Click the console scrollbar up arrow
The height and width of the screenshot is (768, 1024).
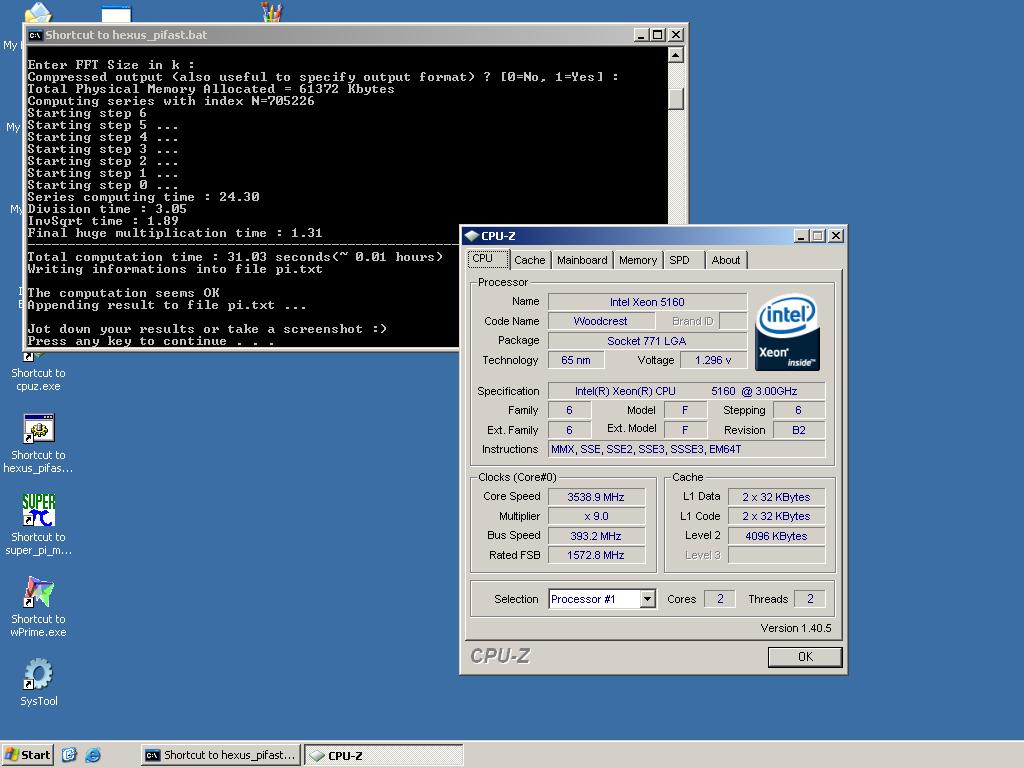click(676, 55)
